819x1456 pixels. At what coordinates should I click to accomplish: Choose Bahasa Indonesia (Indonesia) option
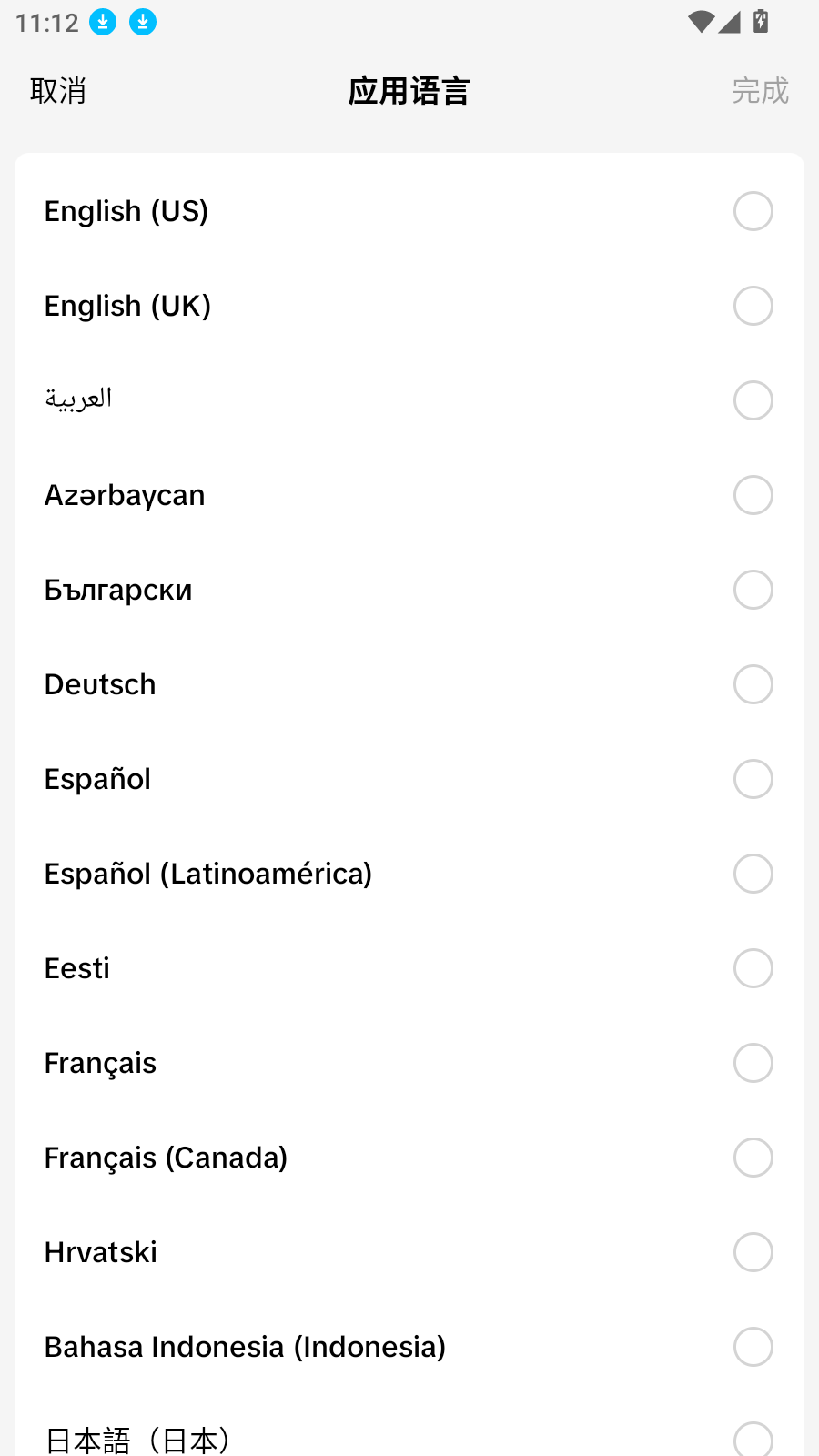(409, 1347)
